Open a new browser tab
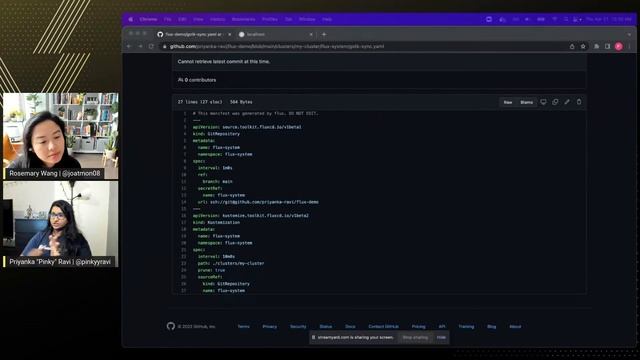 [x=324, y=34]
